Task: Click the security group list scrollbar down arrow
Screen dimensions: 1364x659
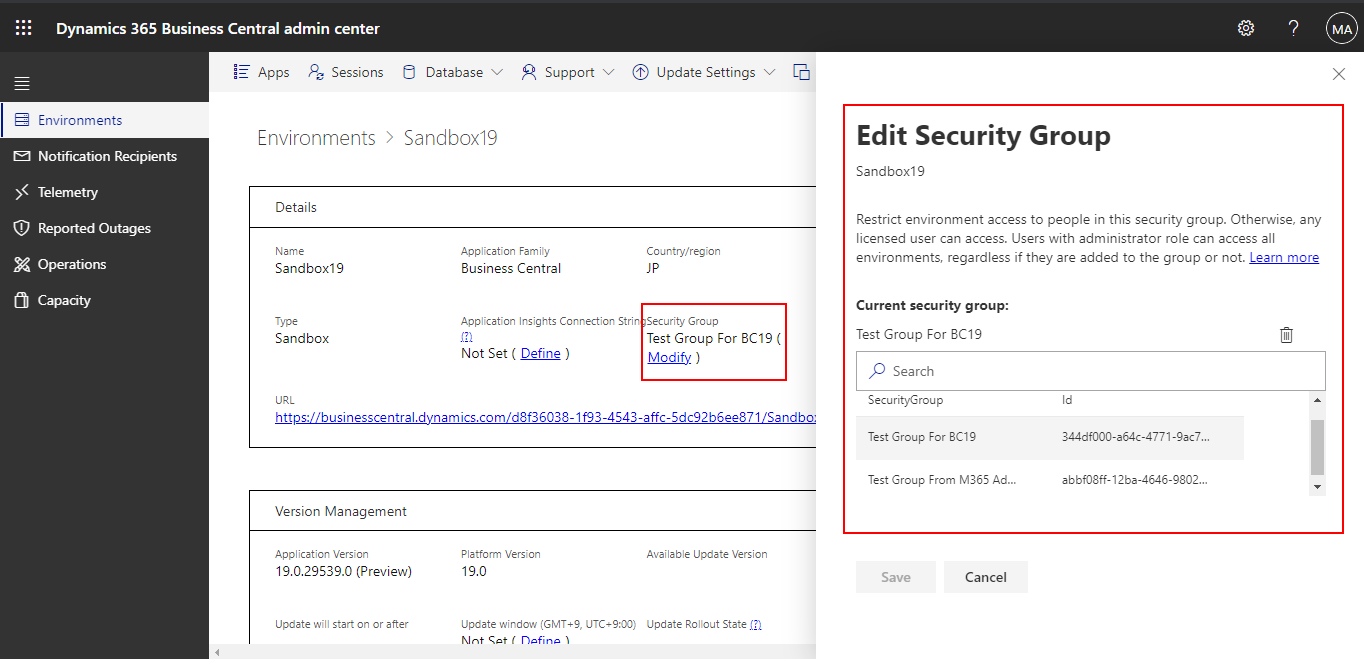Action: tap(1317, 486)
